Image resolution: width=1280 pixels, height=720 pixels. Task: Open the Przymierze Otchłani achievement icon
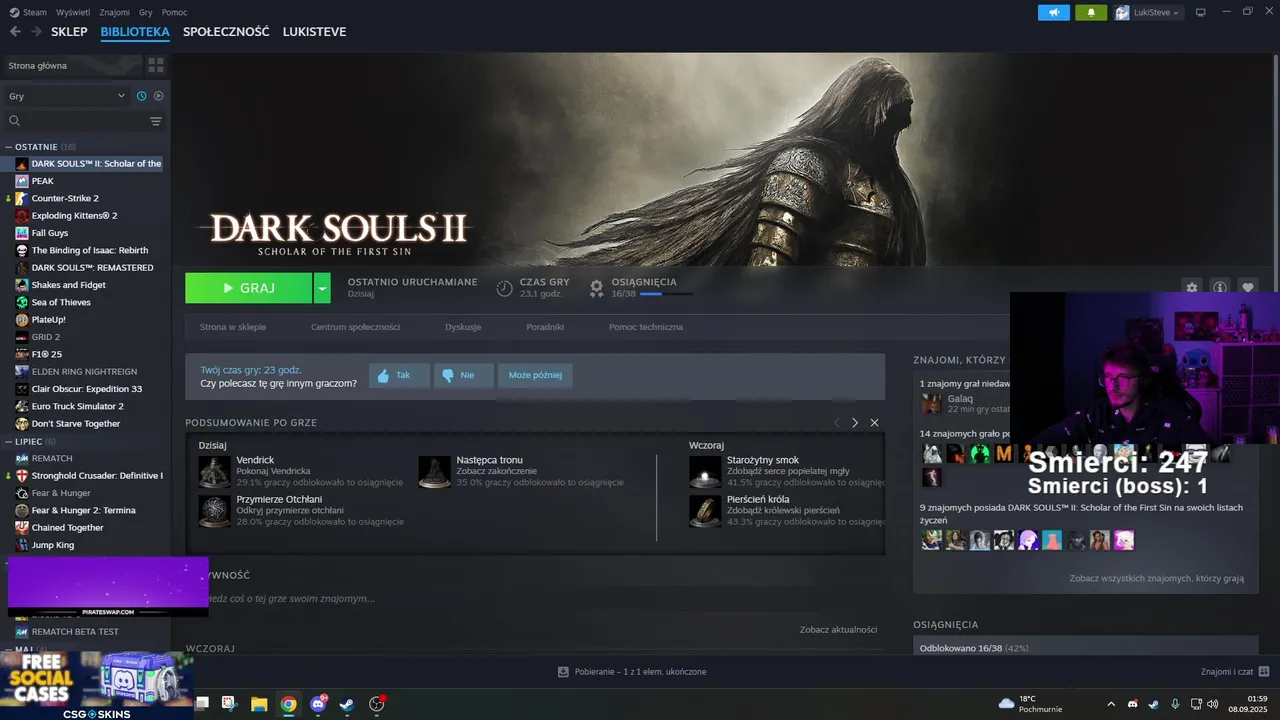click(214, 511)
